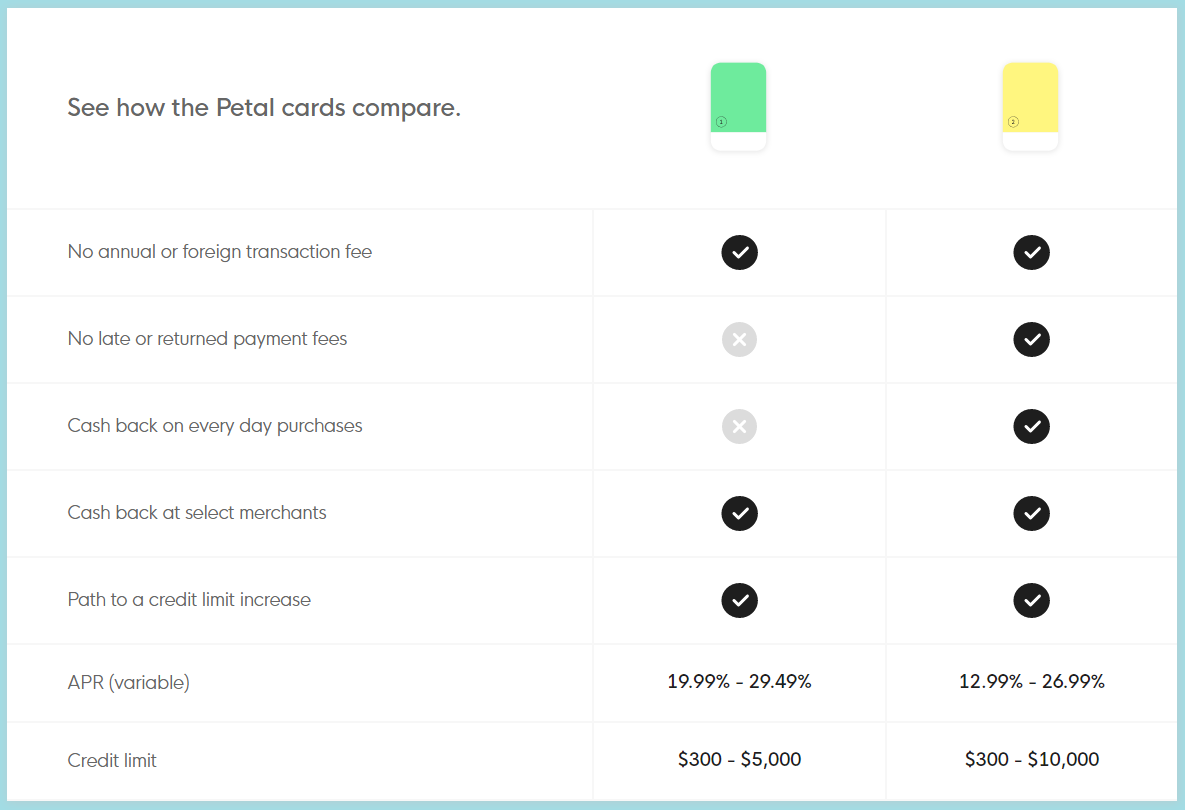Screen dimensions: 1185x810
Task: Click the 19.99% - 29.49% APR value
Action: [739, 682]
